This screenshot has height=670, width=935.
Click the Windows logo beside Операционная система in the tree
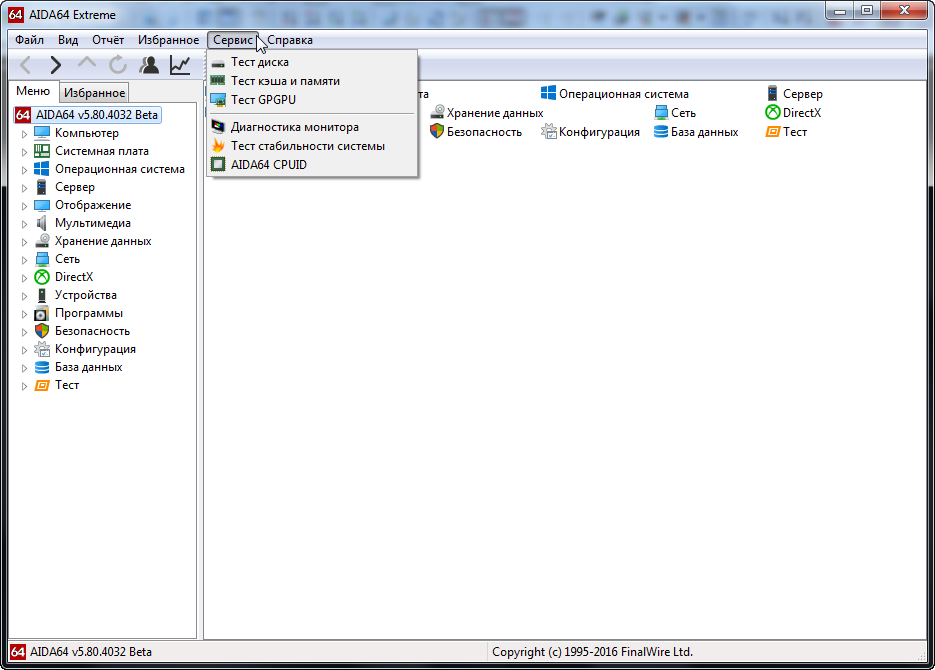[42, 169]
